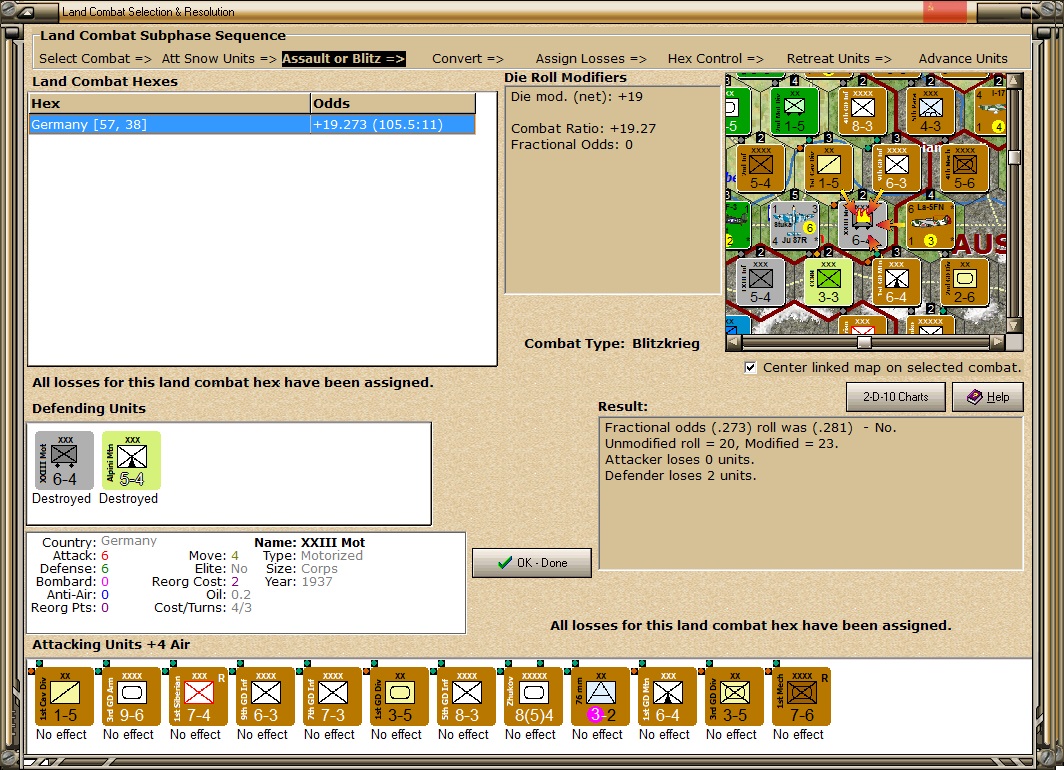This screenshot has width=1064, height=770.
Task: Pick the 3rd GD Arm 9-6 attacking counter
Action: (132, 696)
